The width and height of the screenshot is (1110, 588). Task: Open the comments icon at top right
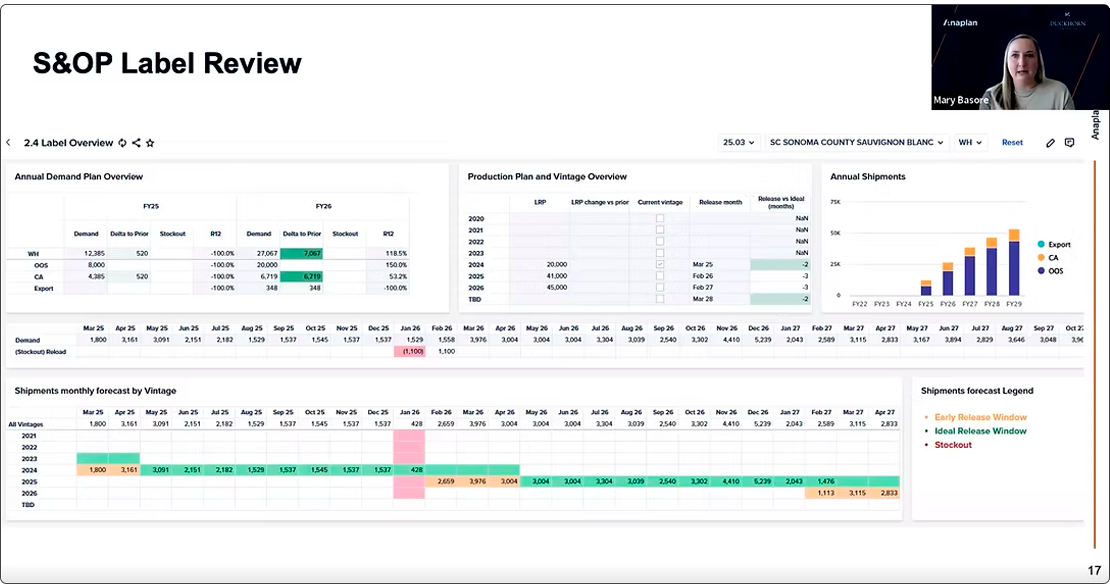click(x=1069, y=143)
